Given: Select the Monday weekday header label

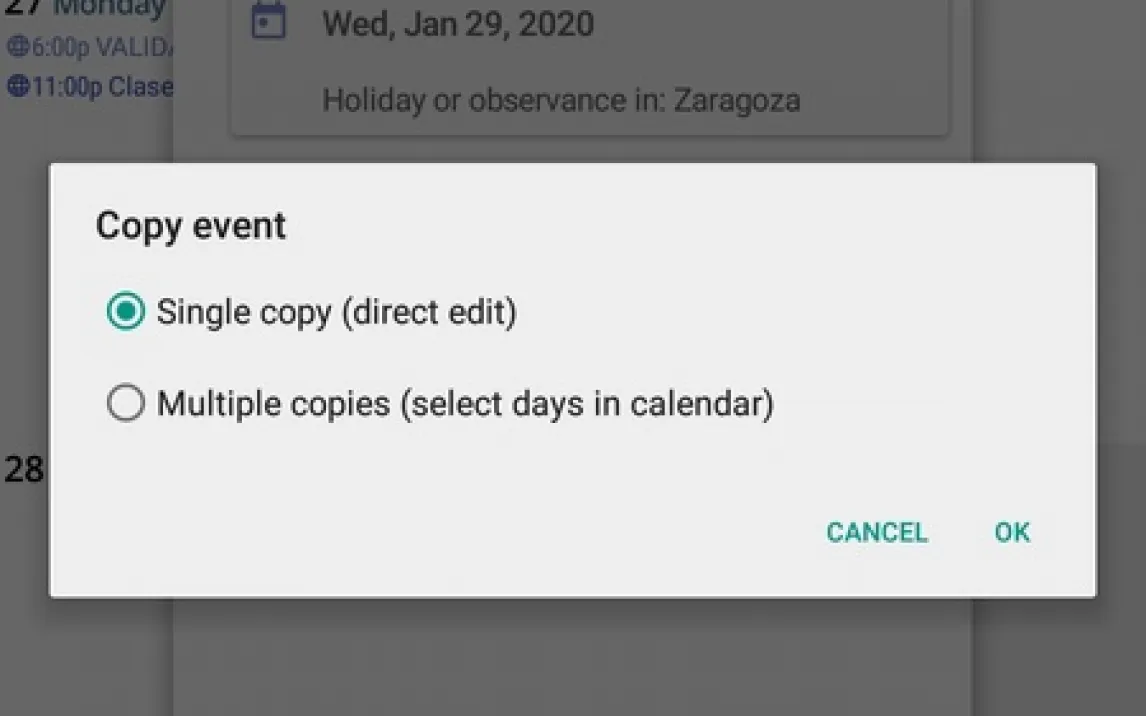Looking at the screenshot, I should [108, 8].
